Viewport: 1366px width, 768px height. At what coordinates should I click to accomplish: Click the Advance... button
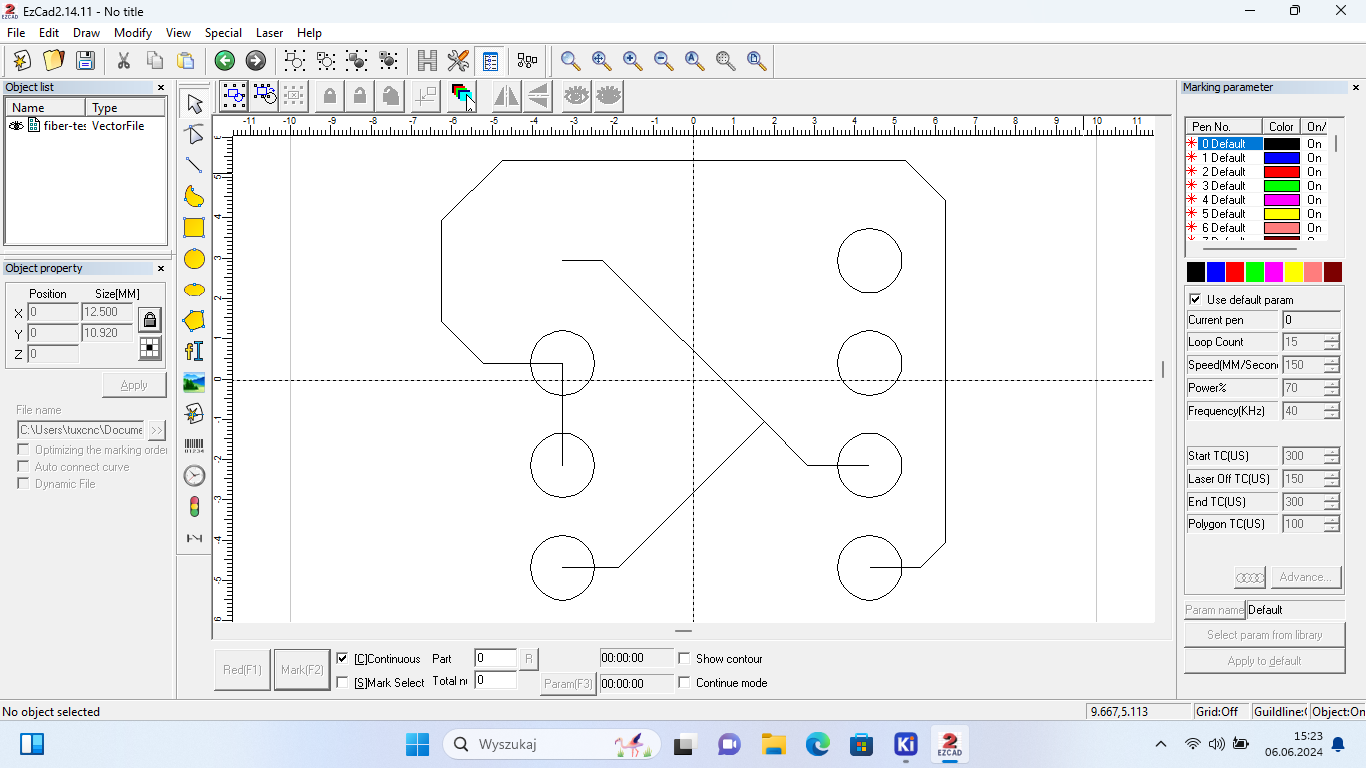tap(1305, 577)
